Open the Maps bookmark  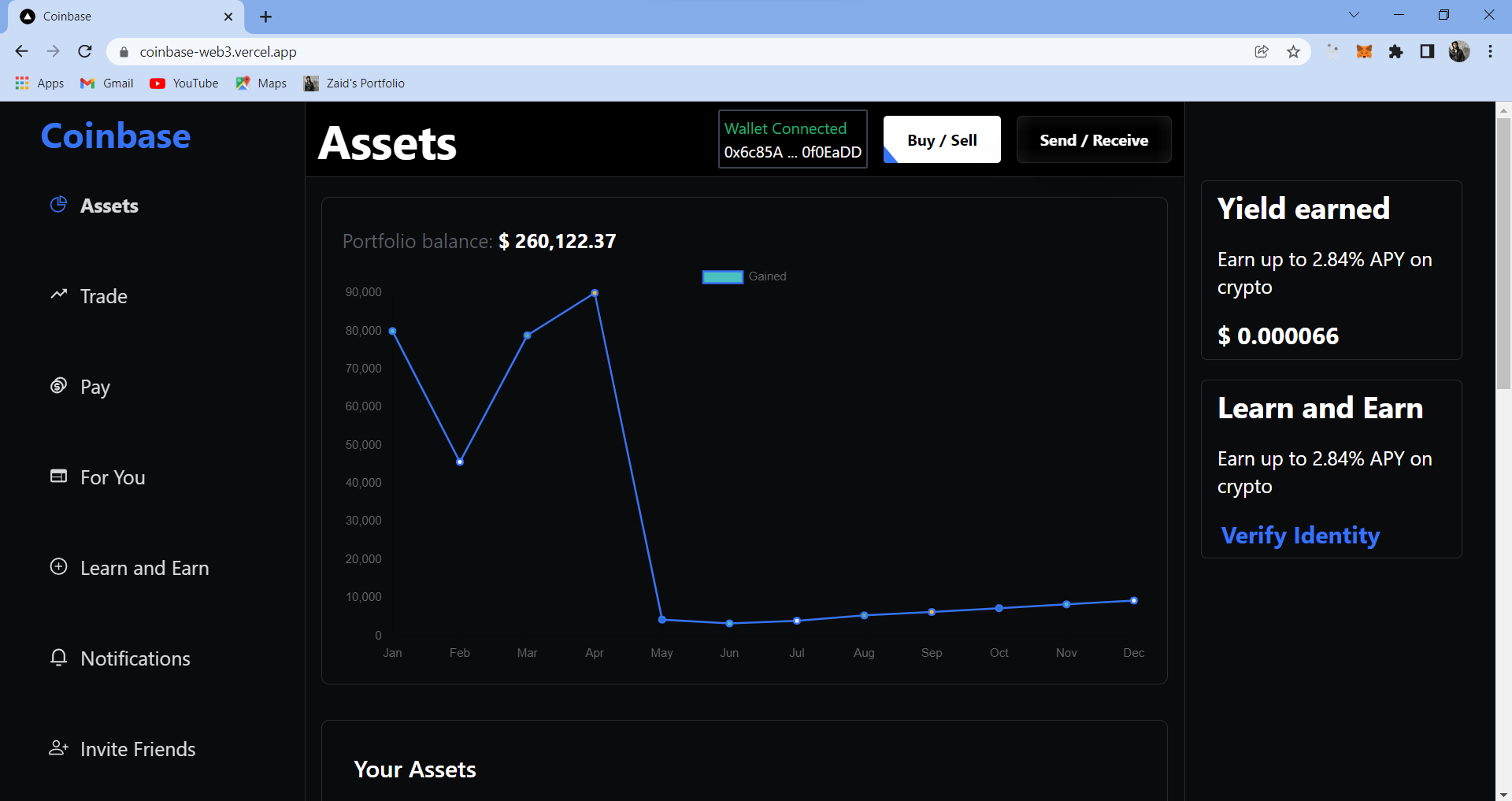[x=261, y=83]
